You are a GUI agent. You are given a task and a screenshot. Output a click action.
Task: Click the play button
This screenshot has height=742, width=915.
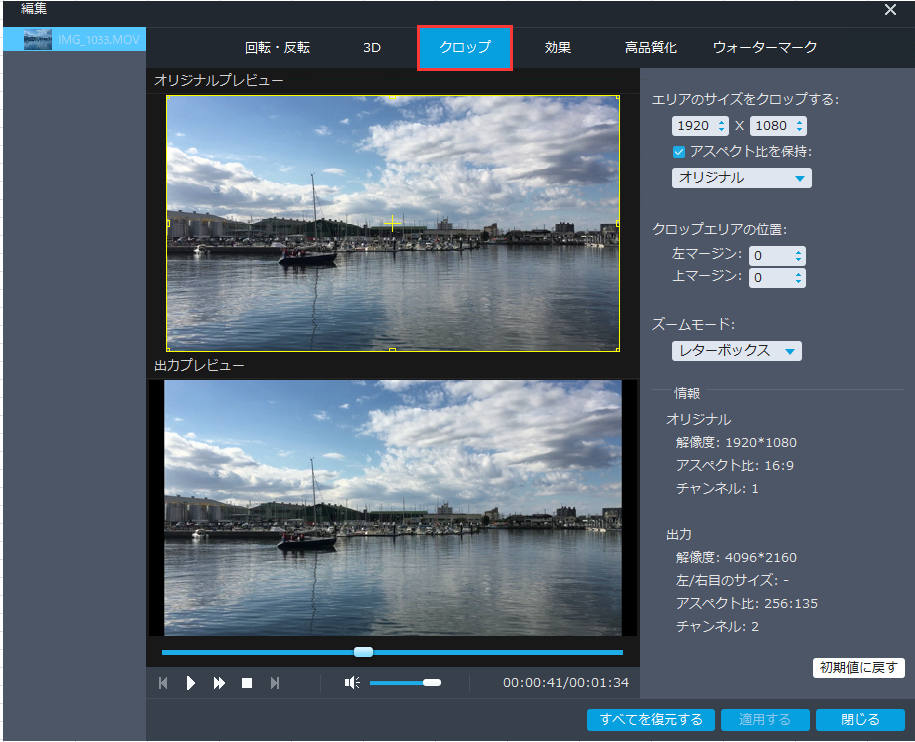click(191, 683)
